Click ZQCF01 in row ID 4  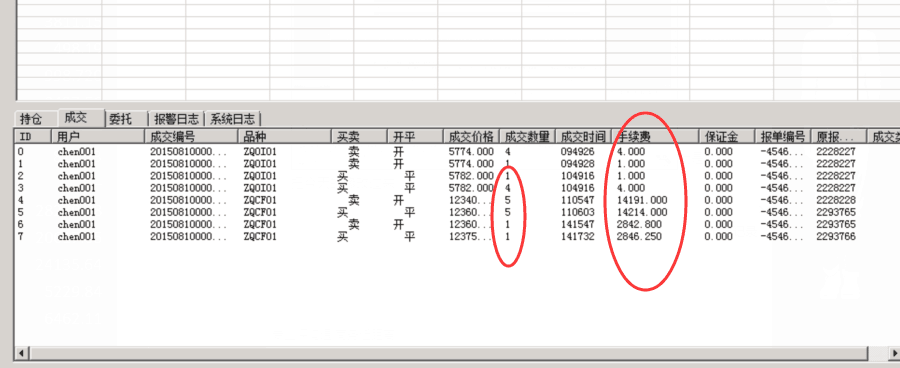[x=260, y=200]
